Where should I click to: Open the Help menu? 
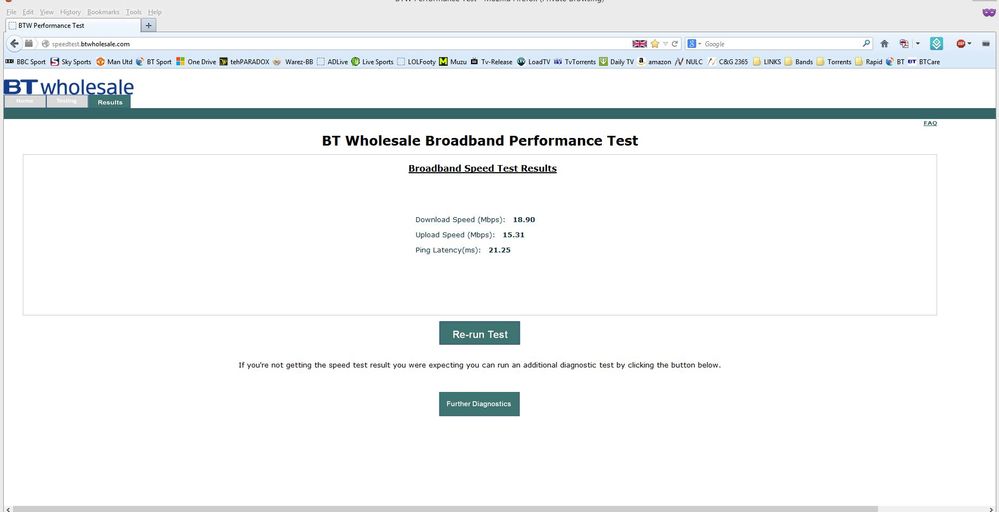[155, 12]
